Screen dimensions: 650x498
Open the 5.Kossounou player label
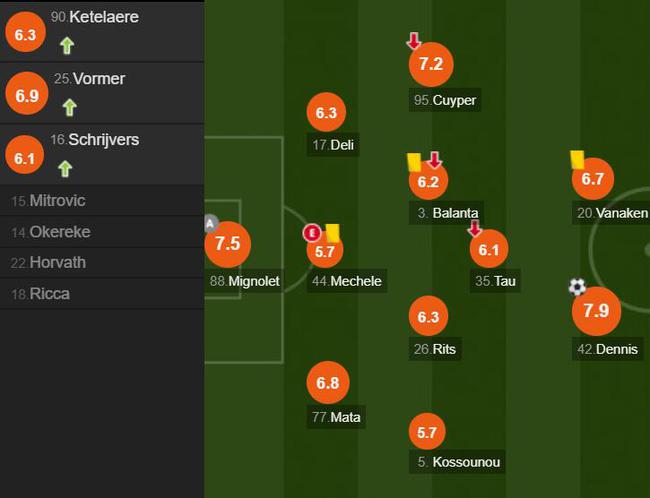(x=457, y=462)
